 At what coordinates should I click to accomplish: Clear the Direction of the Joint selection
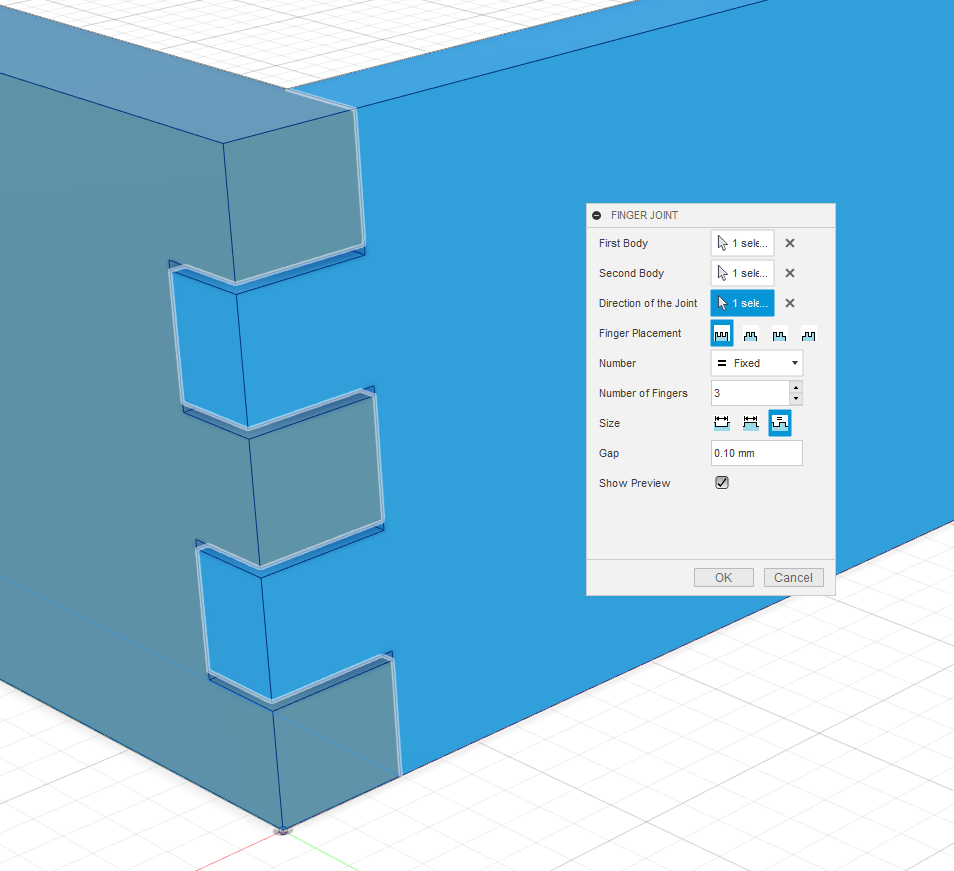[x=789, y=302]
